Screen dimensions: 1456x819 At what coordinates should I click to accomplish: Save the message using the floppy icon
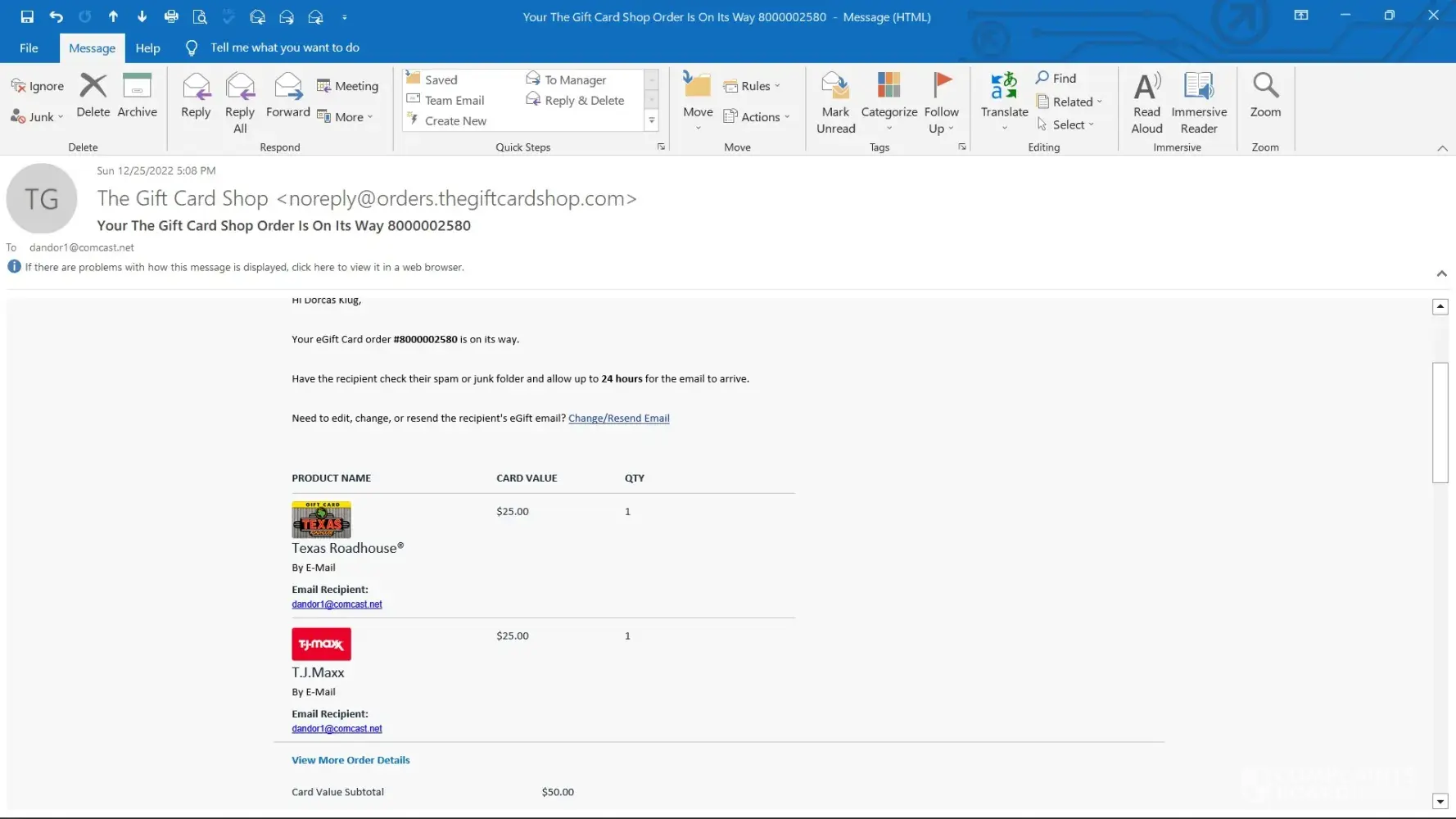pyautogui.click(x=27, y=16)
